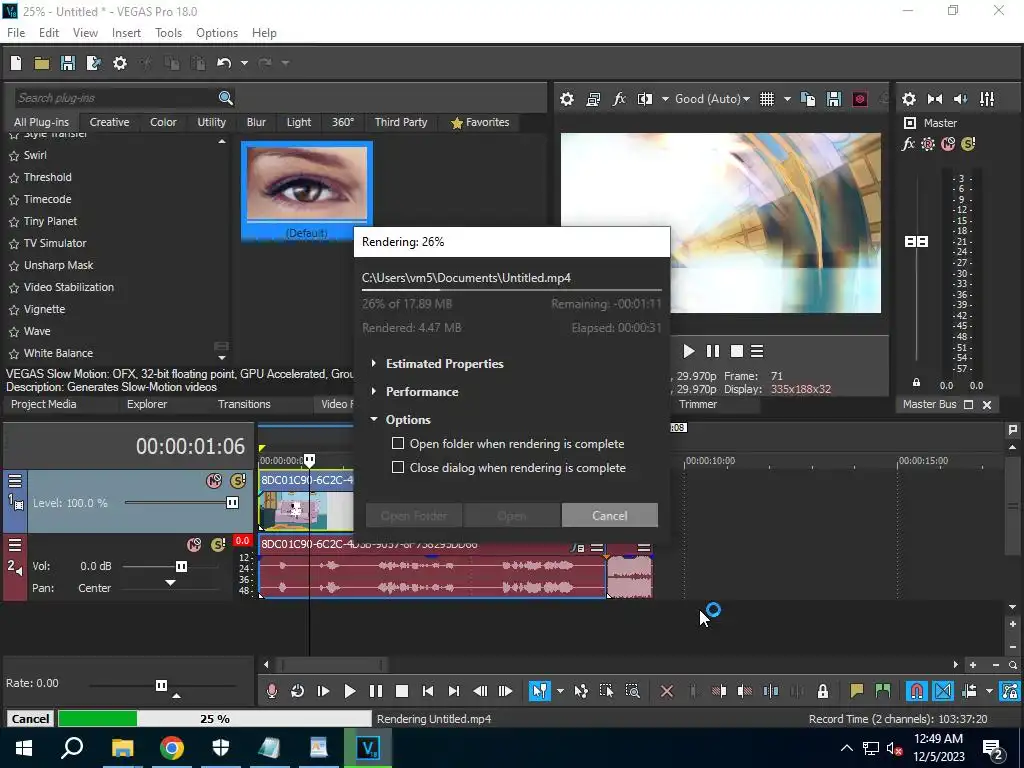
Task: Expand the Performance section
Action: [374, 391]
